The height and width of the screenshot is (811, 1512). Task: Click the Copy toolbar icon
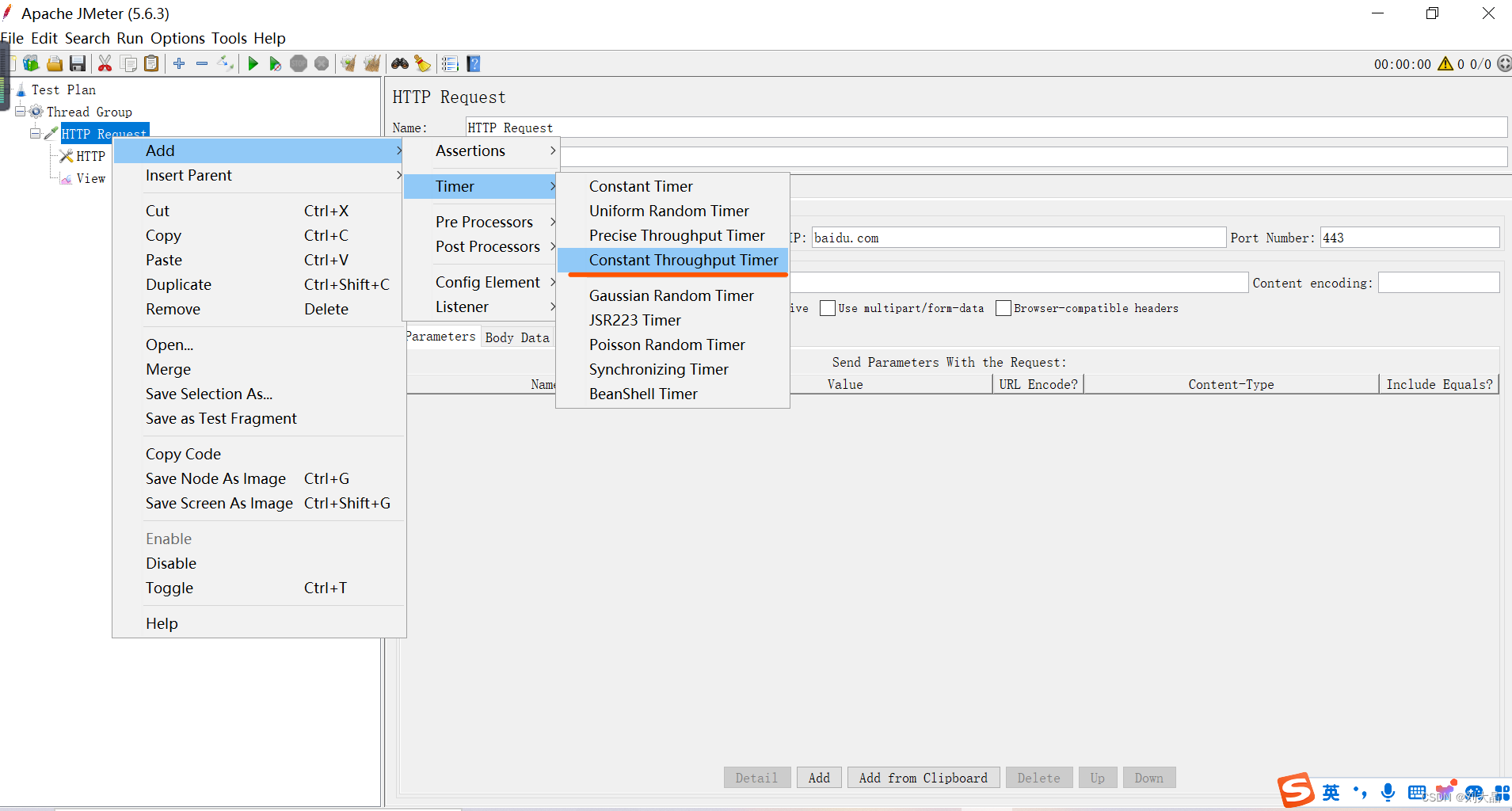click(128, 63)
